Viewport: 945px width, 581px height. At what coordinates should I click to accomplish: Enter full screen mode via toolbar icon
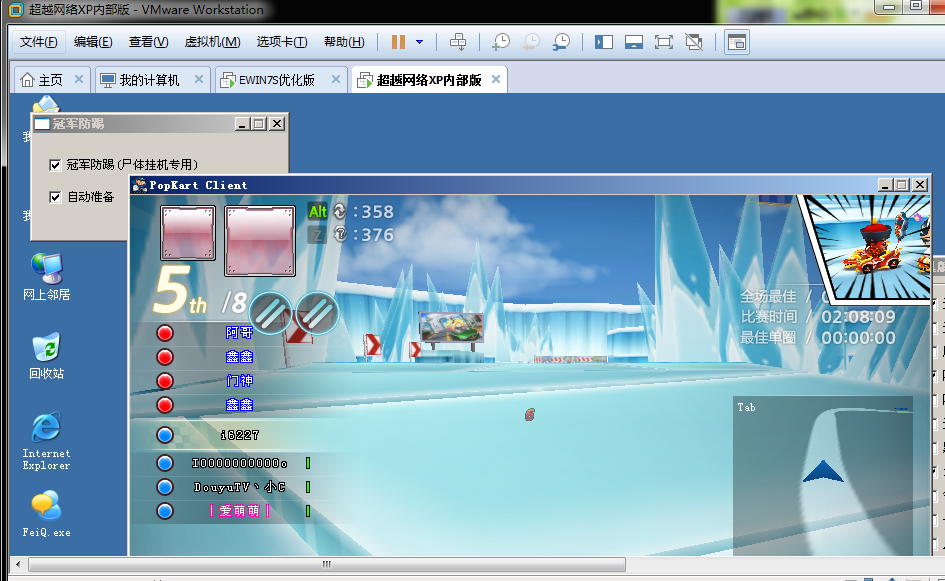(x=664, y=42)
